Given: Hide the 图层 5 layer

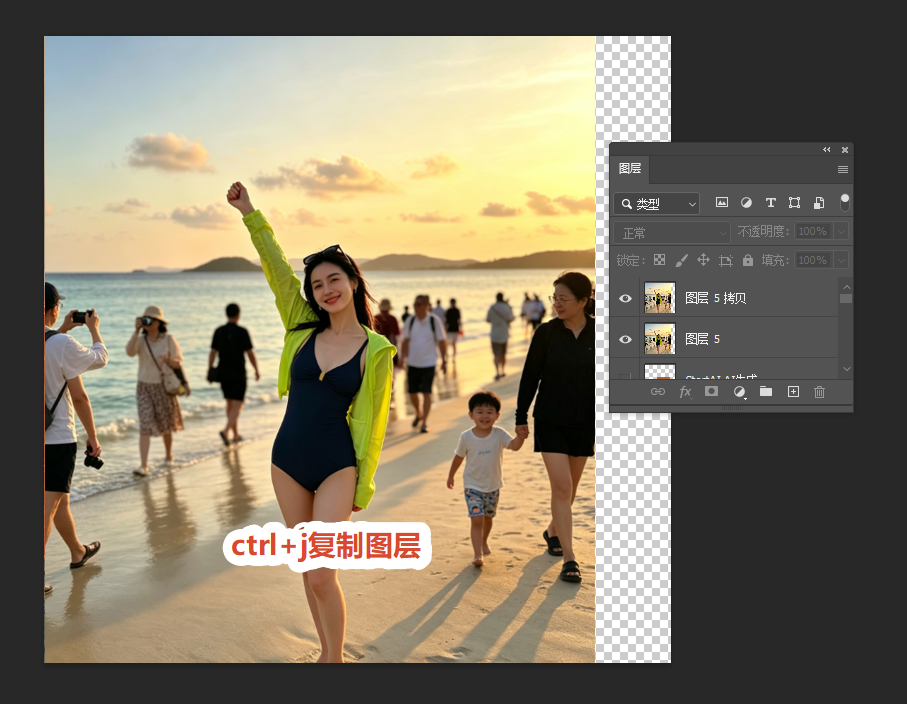Looking at the screenshot, I should tap(625, 339).
